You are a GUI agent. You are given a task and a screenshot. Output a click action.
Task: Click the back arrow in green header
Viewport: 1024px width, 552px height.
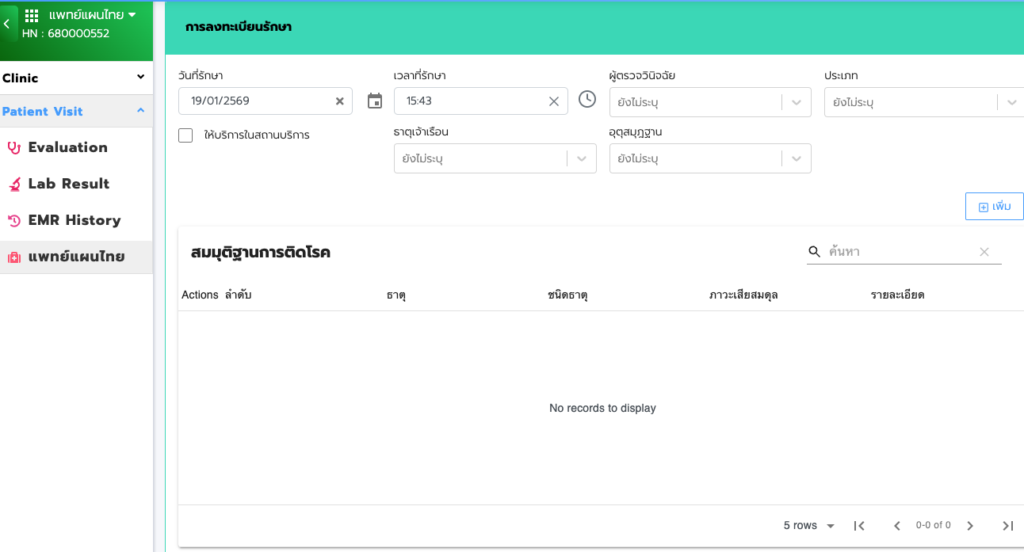pyautogui.click(x=7, y=24)
